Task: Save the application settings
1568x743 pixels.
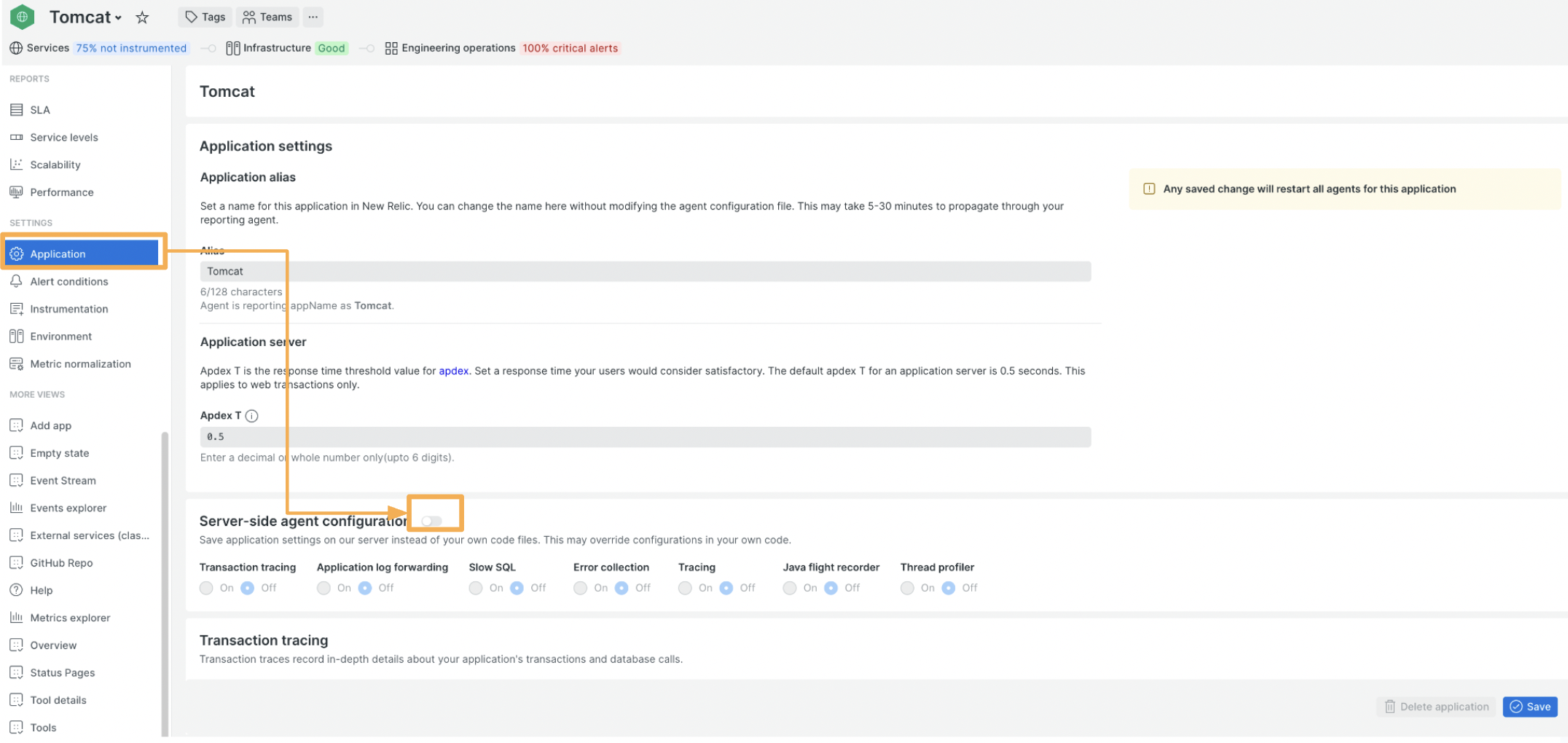Action: click(x=1529, y=707)
